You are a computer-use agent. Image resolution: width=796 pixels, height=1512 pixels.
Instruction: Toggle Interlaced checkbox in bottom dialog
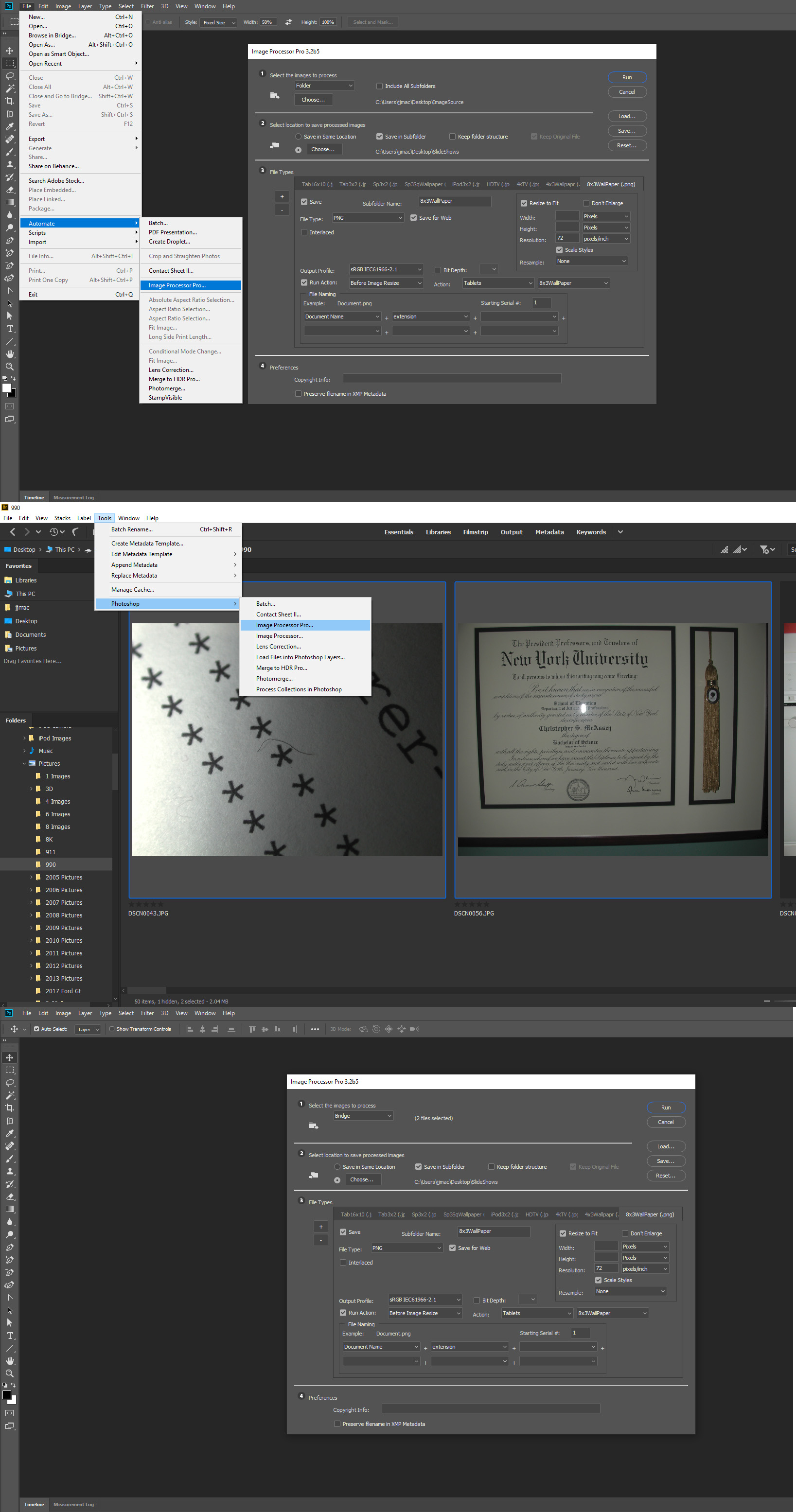pos(343,1263)
